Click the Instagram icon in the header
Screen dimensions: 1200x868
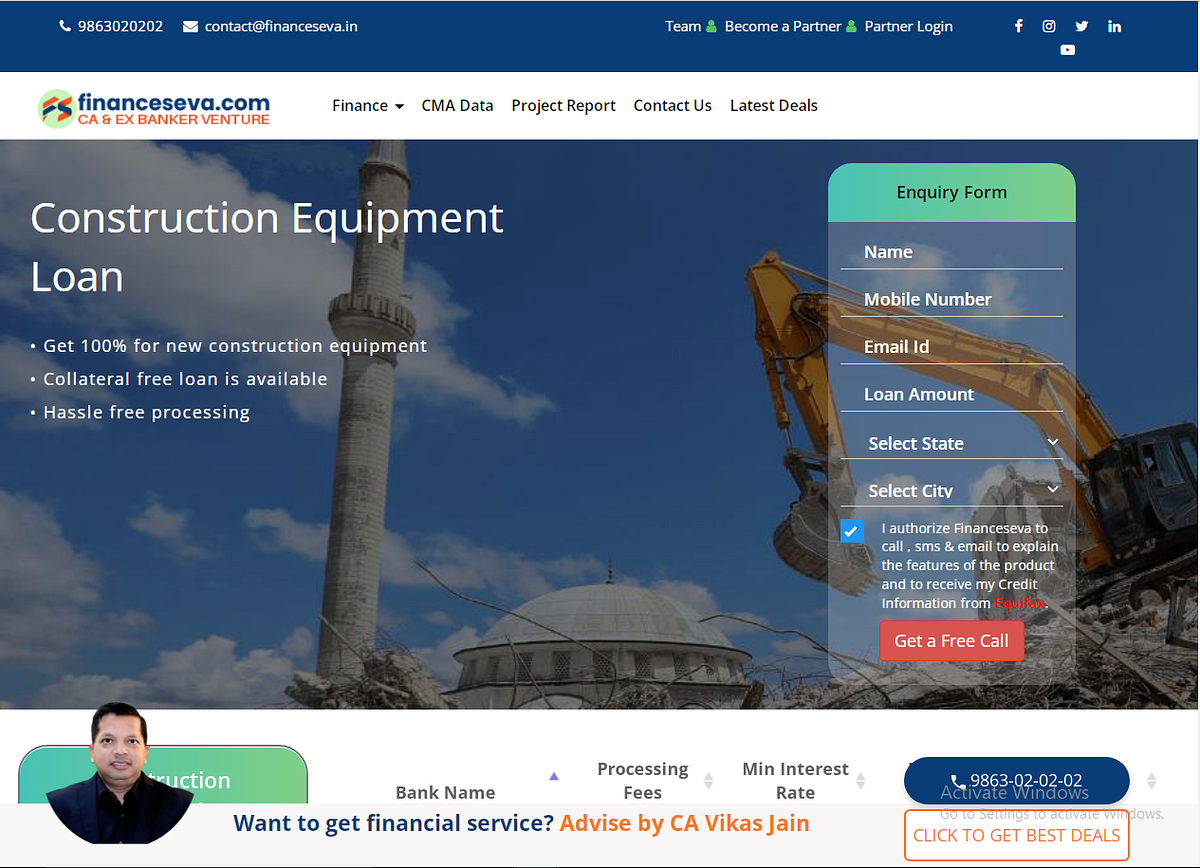coord(1049,26)
